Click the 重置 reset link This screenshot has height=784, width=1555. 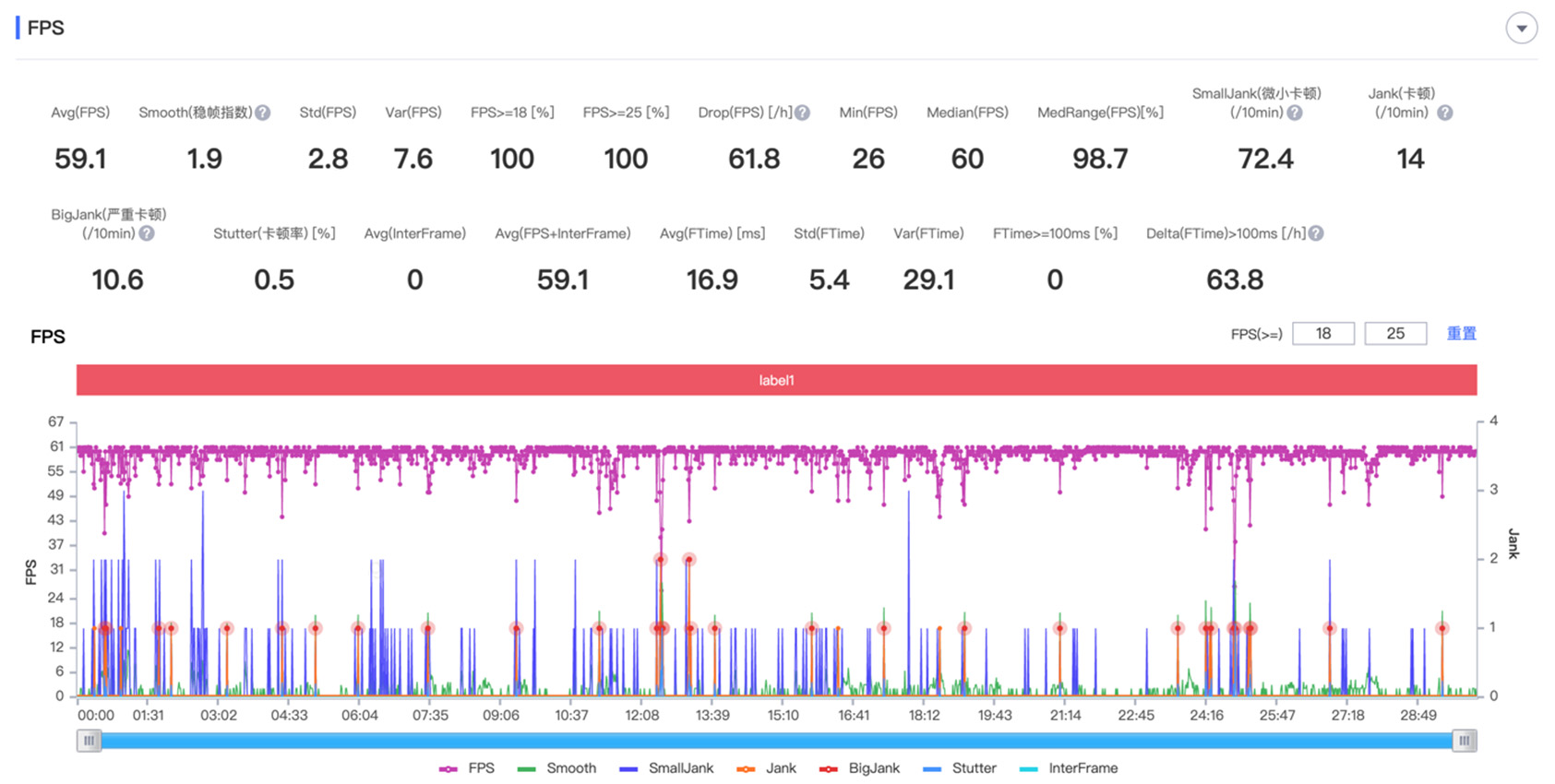[x=1461, y=334]
